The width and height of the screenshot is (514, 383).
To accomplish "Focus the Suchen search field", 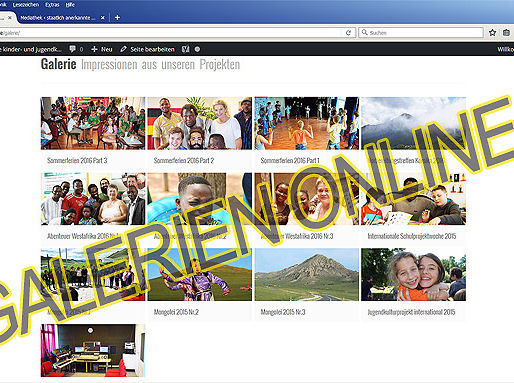I will pos(421,33).
